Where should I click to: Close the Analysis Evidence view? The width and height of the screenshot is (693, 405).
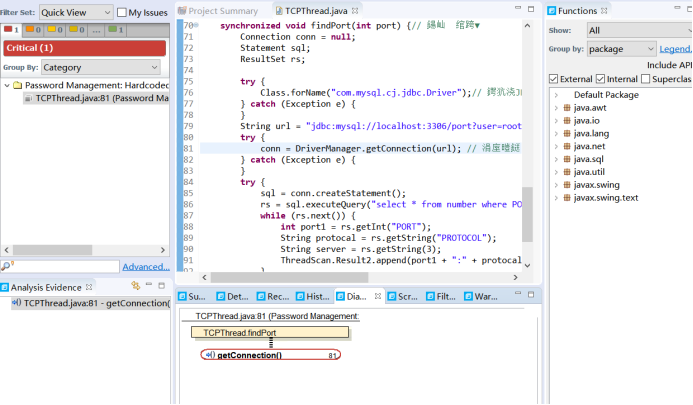(89, 287)
